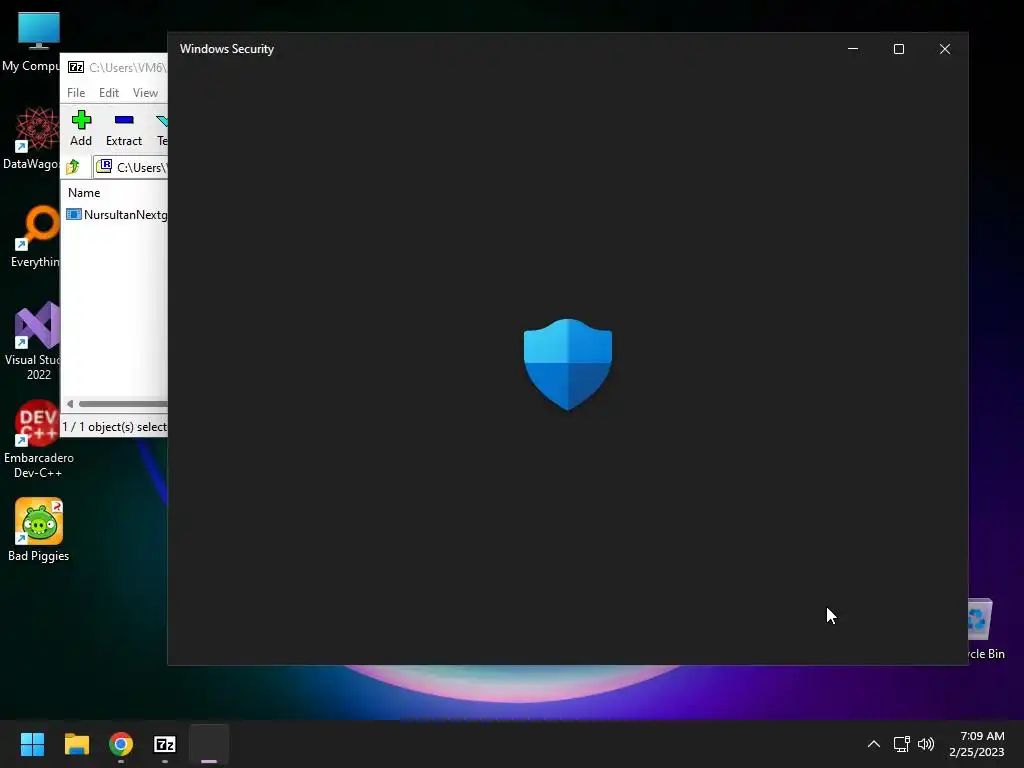The width and height of the screenshot is (1024, 768).
Task: Select the Recycle Bin desktop icon
Action: pyautogui.click(x=986, y=630)
